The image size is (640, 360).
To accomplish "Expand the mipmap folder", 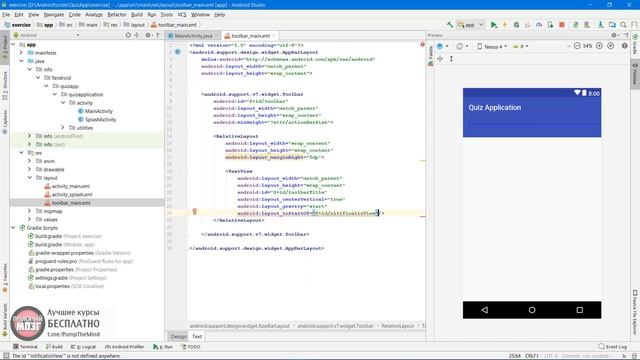I will [29, 211].
